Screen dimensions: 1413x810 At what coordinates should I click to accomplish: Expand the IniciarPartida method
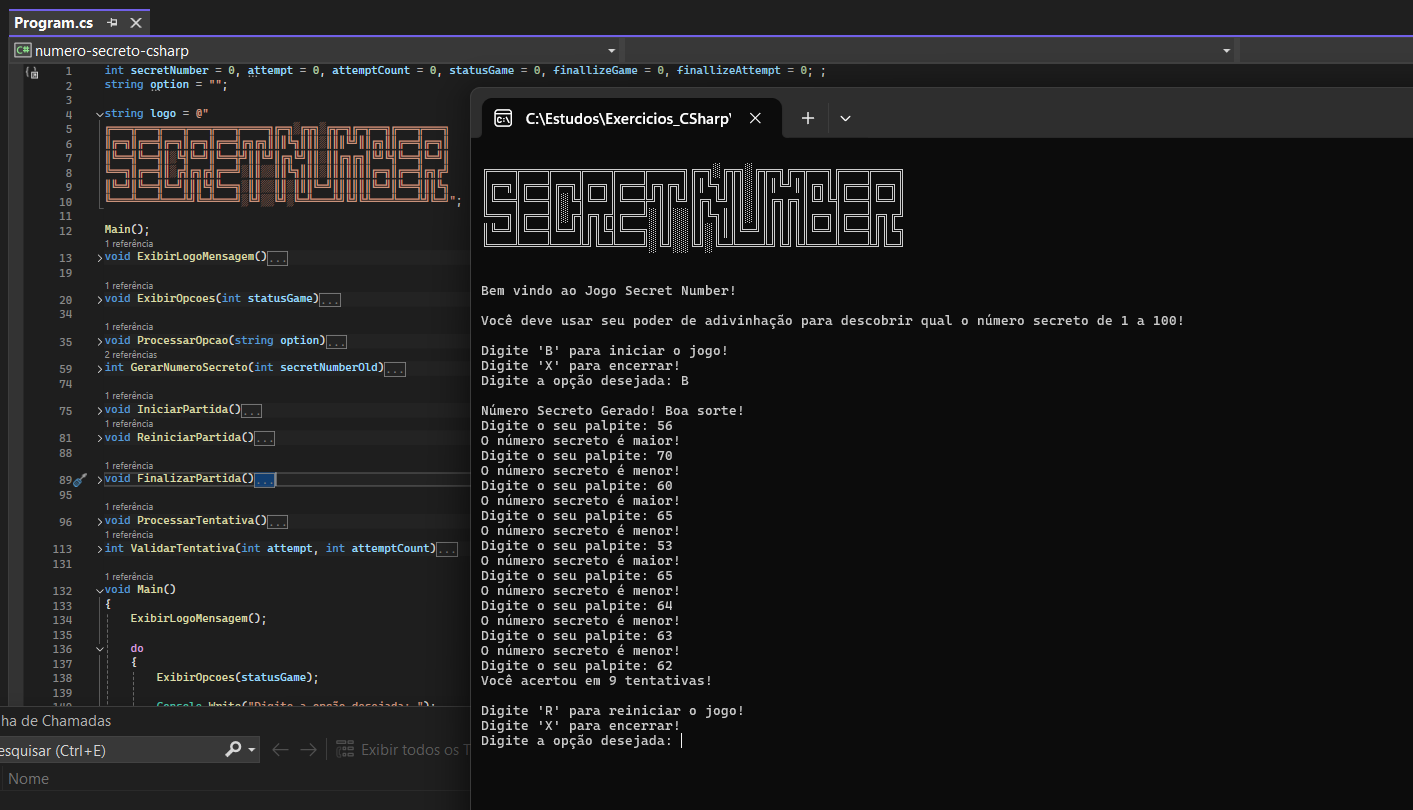click(x=99, y=410)
